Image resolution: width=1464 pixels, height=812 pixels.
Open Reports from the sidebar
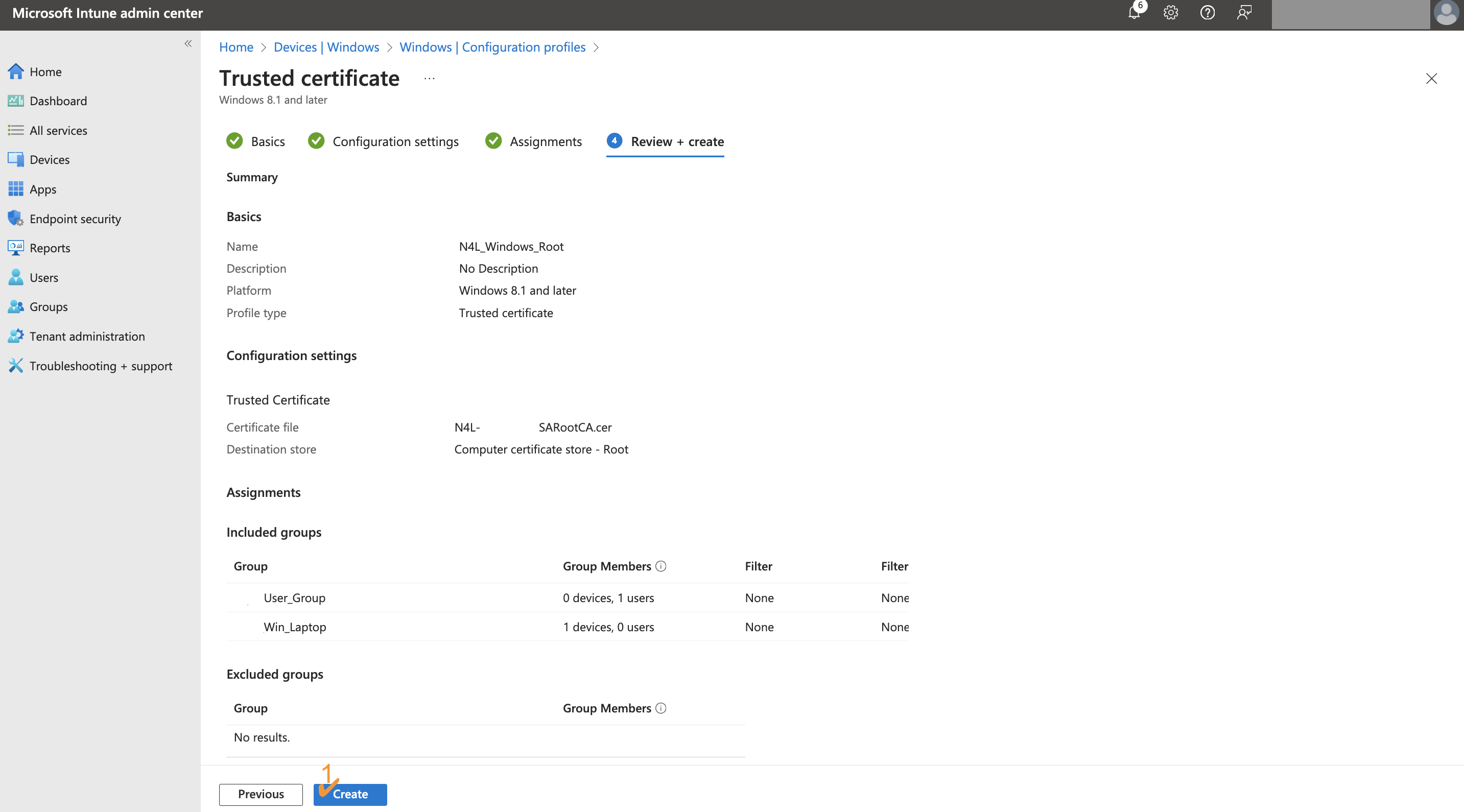click(x=50, y=248)
